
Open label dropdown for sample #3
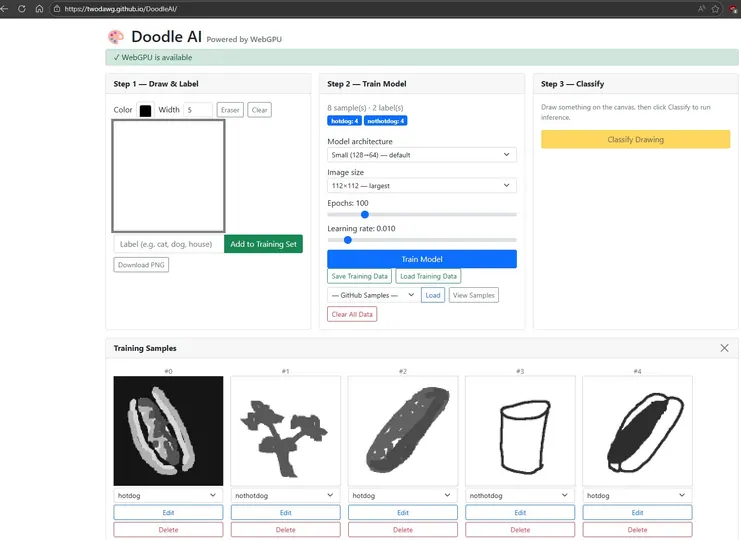pos(520,495)
